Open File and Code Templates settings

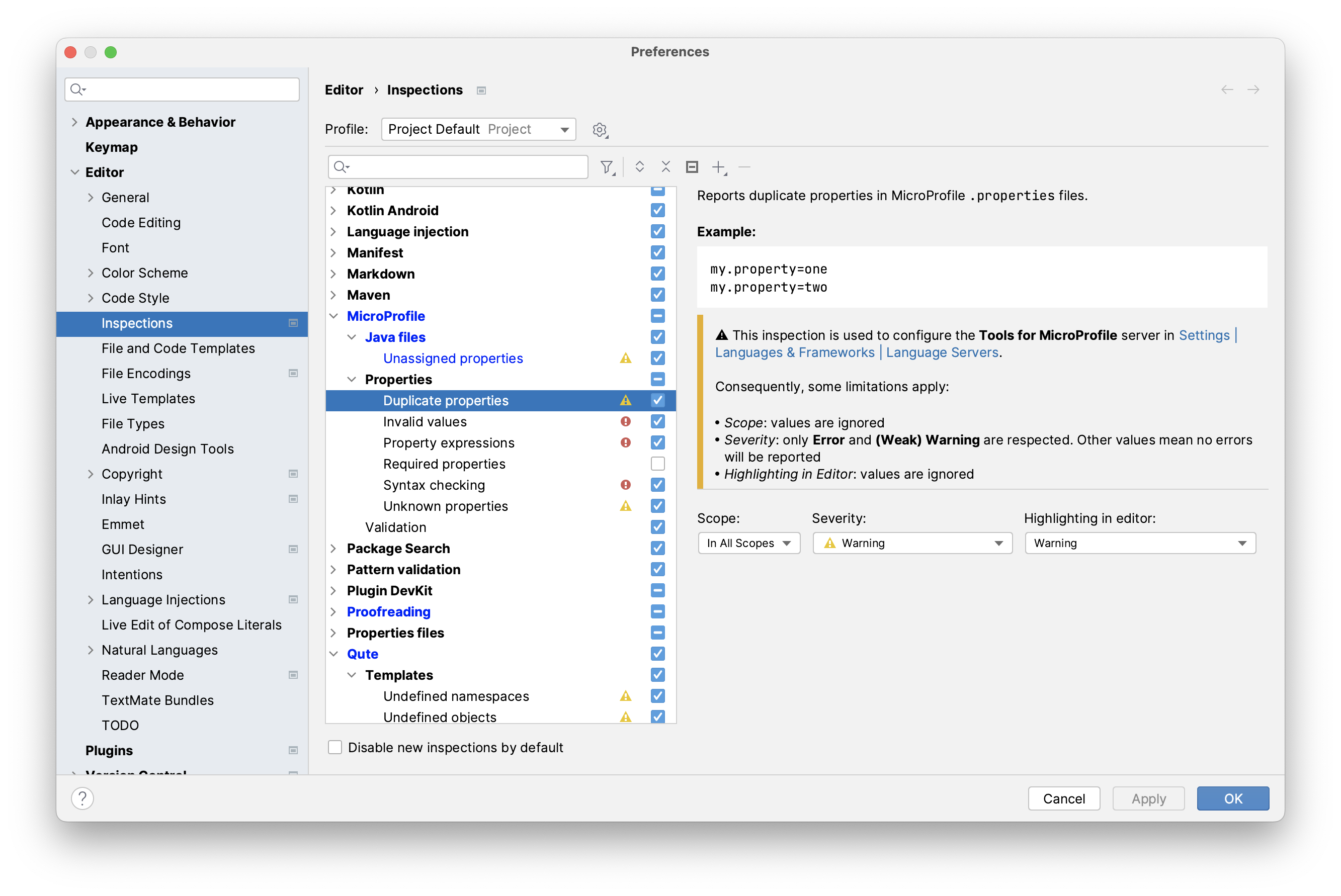click(x=179, y=348)
